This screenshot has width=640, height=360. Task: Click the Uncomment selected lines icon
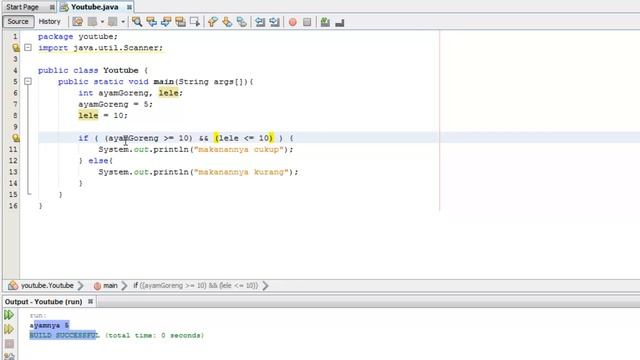tap(340, 22)
